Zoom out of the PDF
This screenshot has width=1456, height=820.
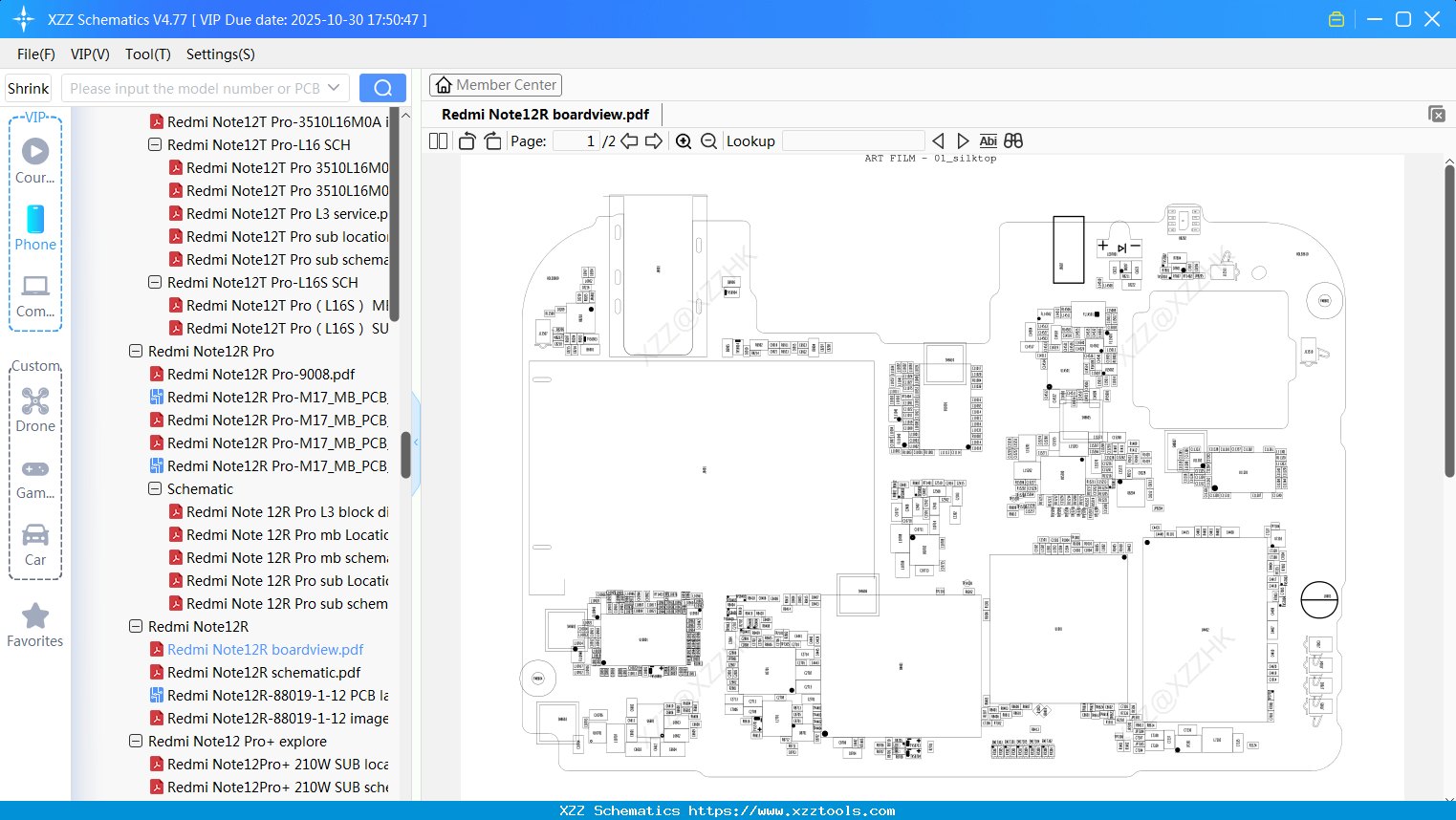pyautogui.click(x=708, y=140)
